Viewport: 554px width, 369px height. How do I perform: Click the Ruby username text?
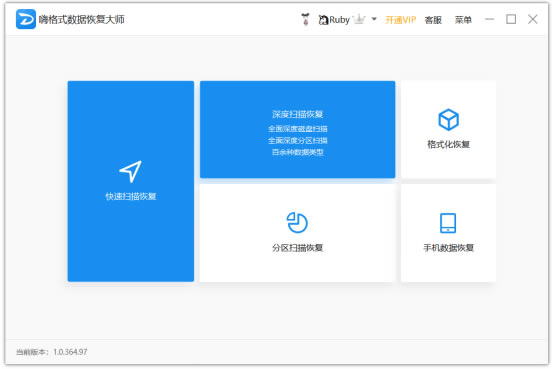click(x=340, y=20)
